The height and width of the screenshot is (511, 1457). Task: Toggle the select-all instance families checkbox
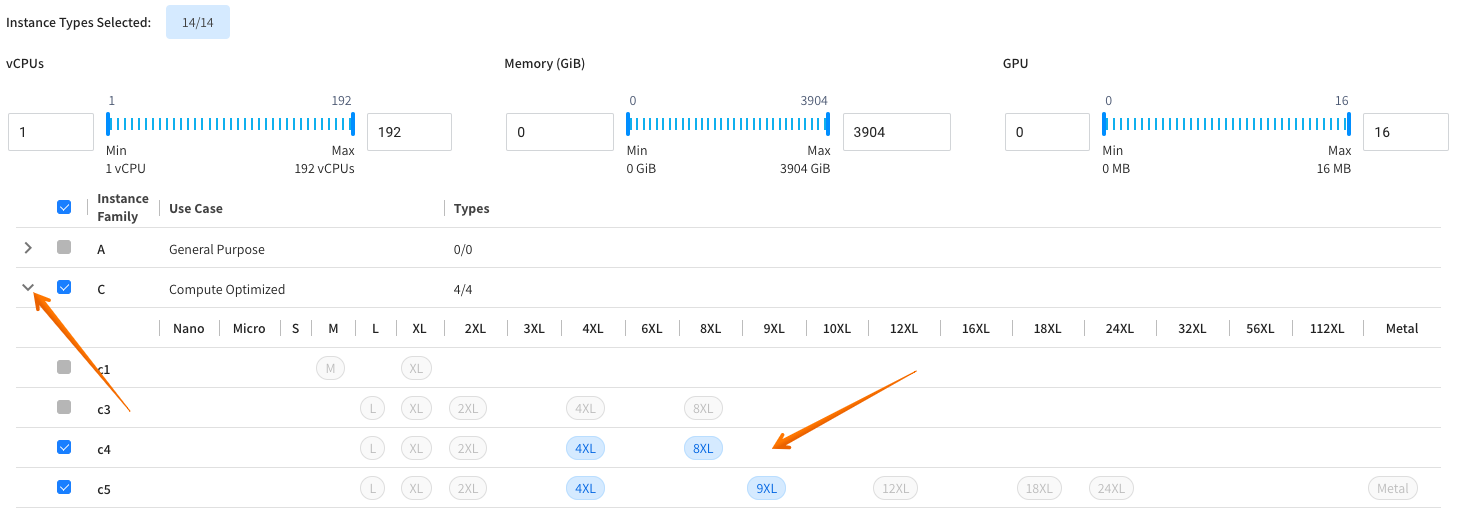pos(64,207)
